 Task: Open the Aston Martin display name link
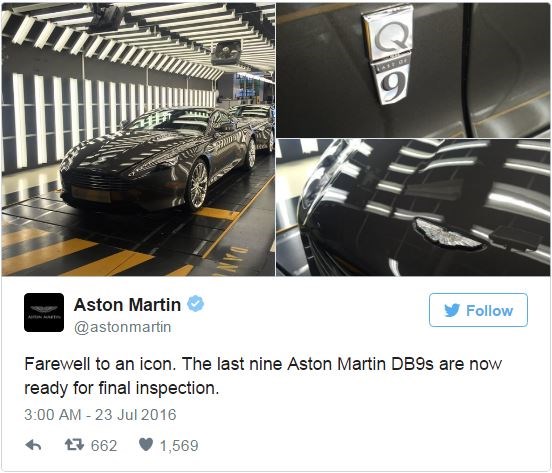pos(127,304)
